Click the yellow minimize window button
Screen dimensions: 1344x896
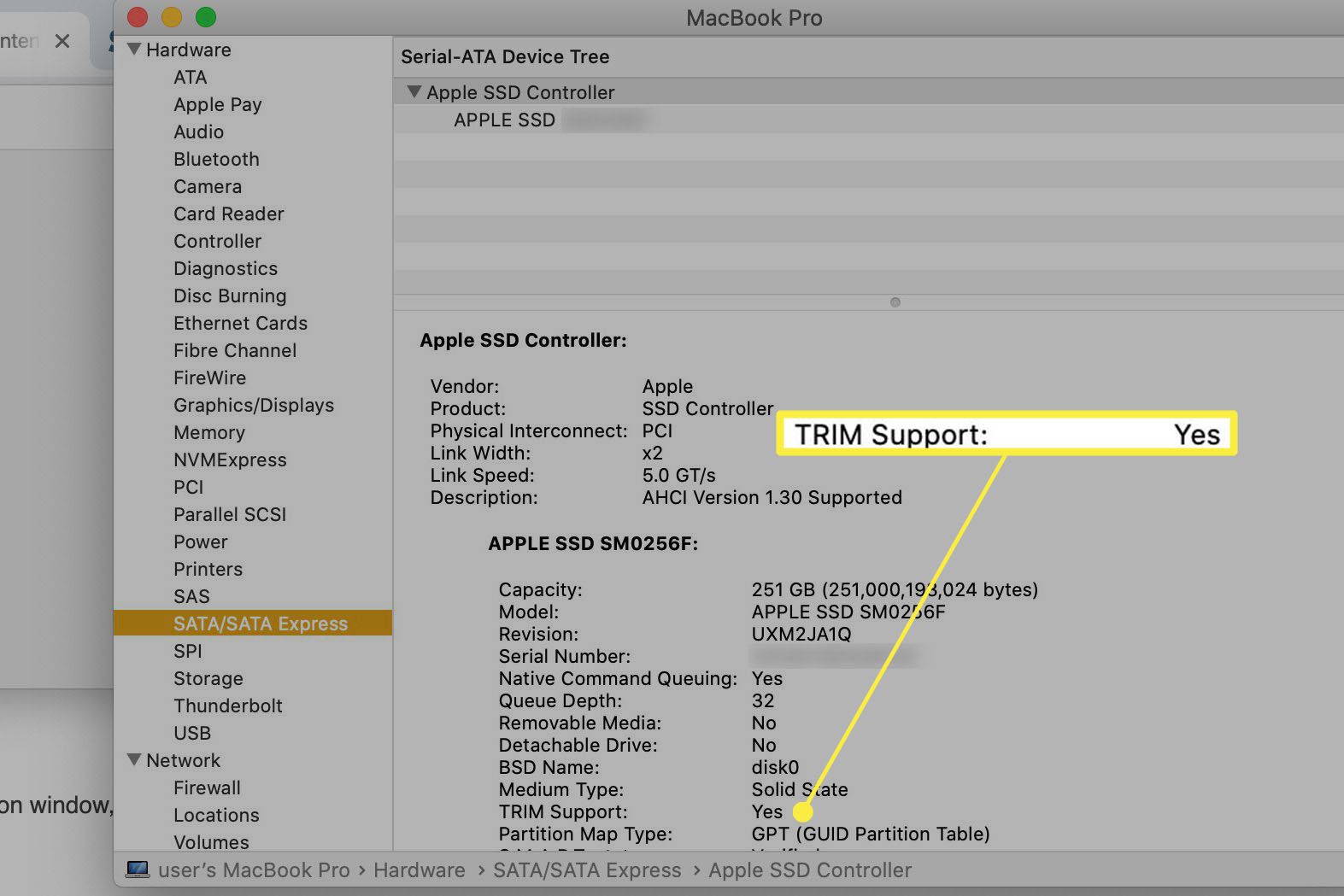click(x=171, y=16)
